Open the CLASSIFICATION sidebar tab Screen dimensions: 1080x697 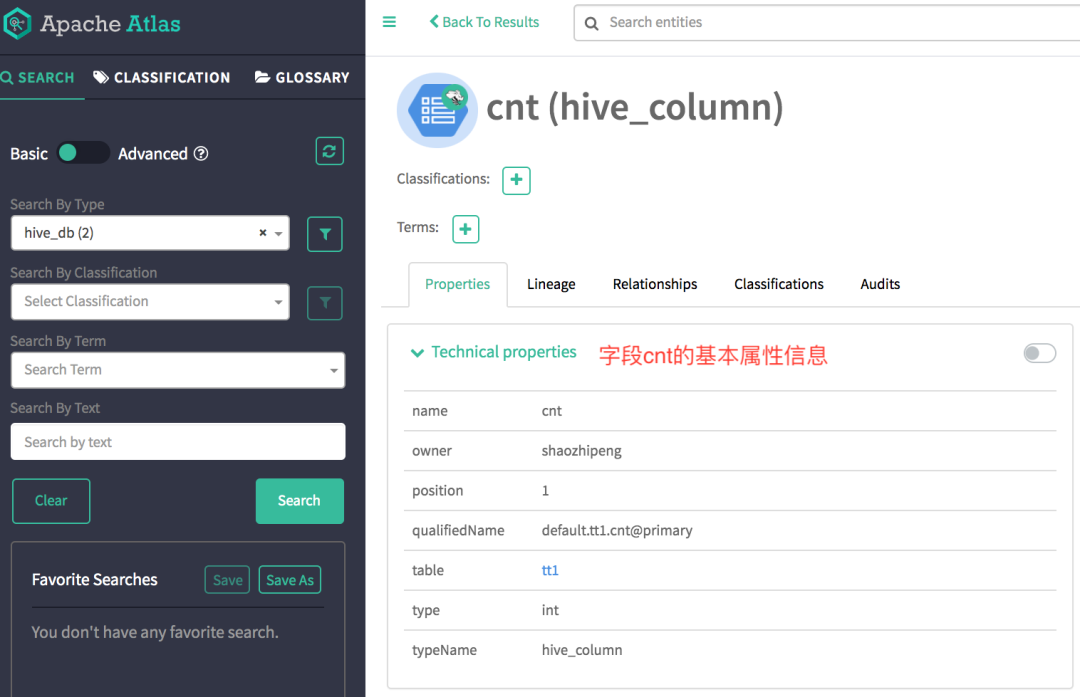pyautogui.click(x=162, y=78)
